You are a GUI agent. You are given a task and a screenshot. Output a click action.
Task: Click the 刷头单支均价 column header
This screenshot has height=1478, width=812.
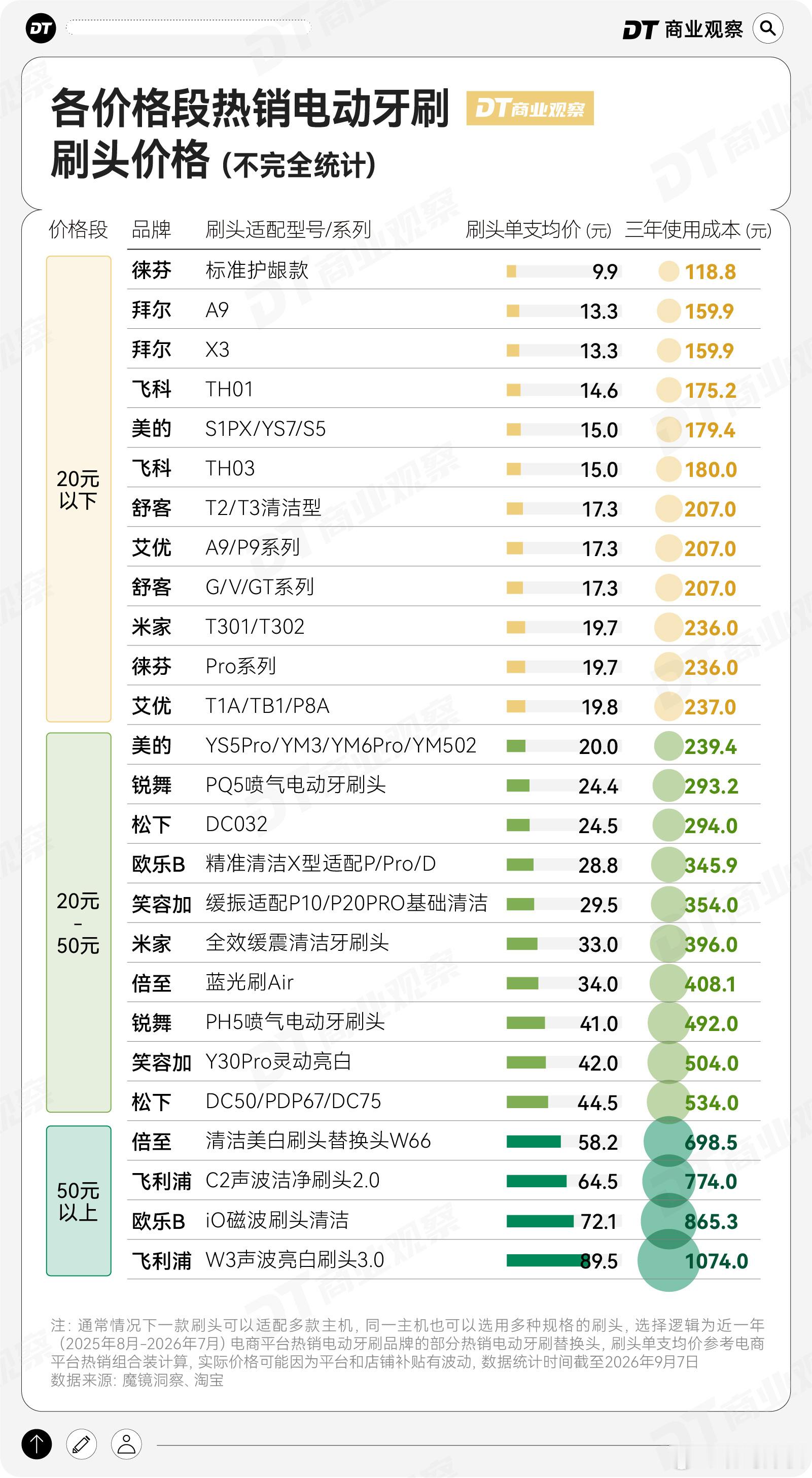point(539,229)
